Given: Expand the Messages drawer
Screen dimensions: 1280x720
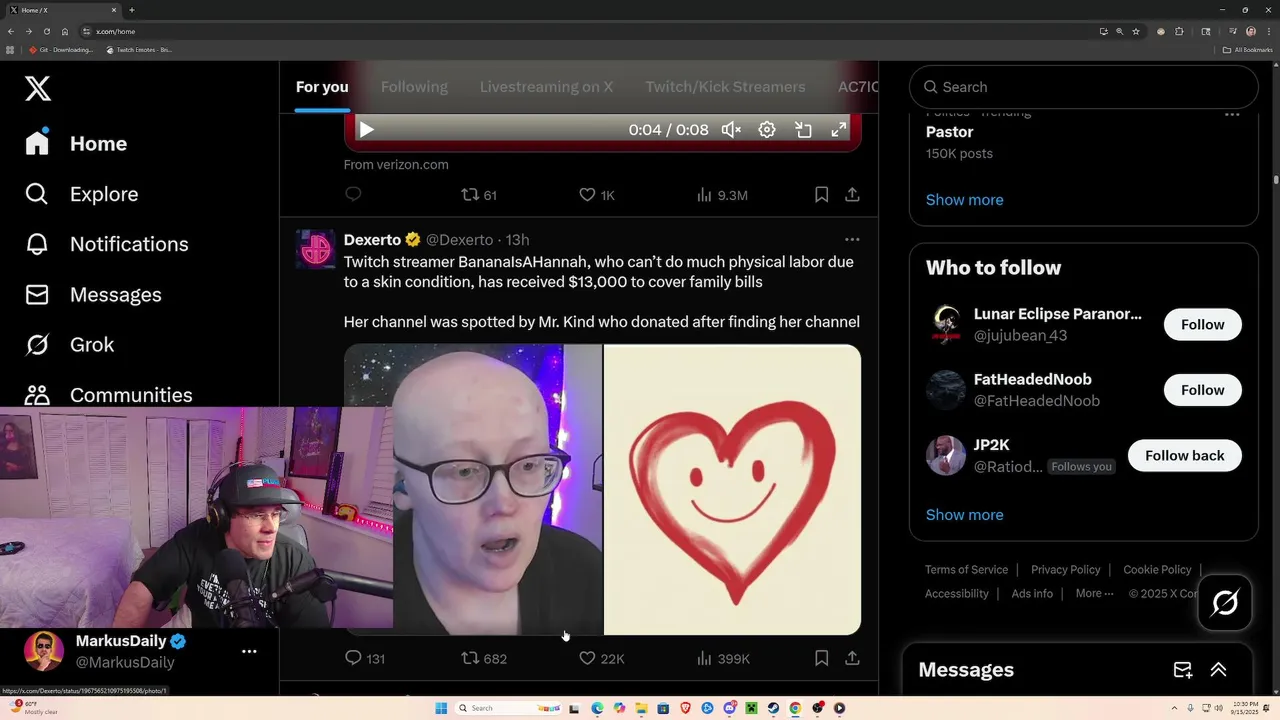Looking at the screenshot, I should [x=1218, y=670].
